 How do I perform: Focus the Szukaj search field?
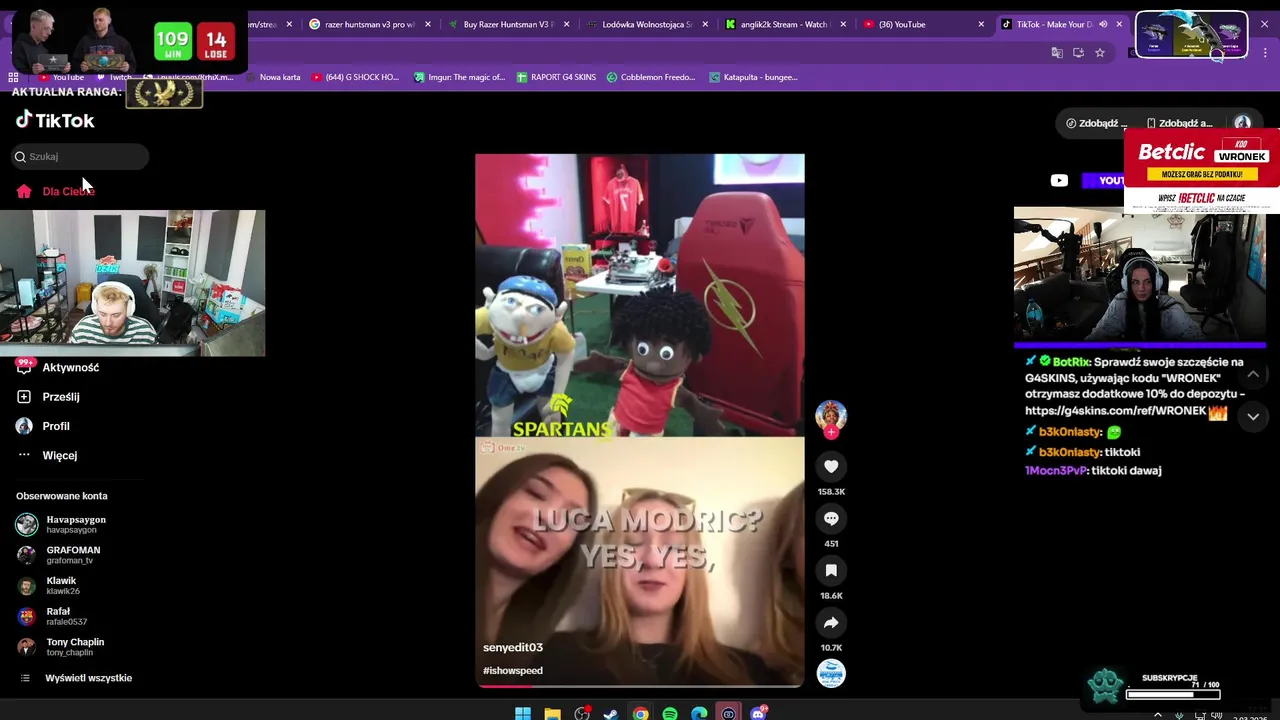pyautogui.click(x=80, y=156)
